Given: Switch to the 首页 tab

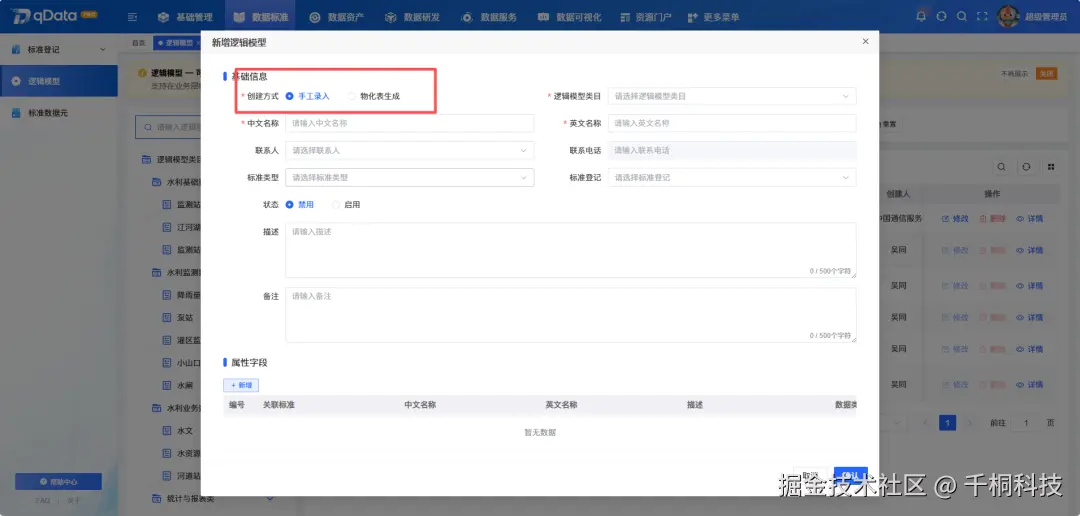Looking at the screenshot, I should 138,43.
